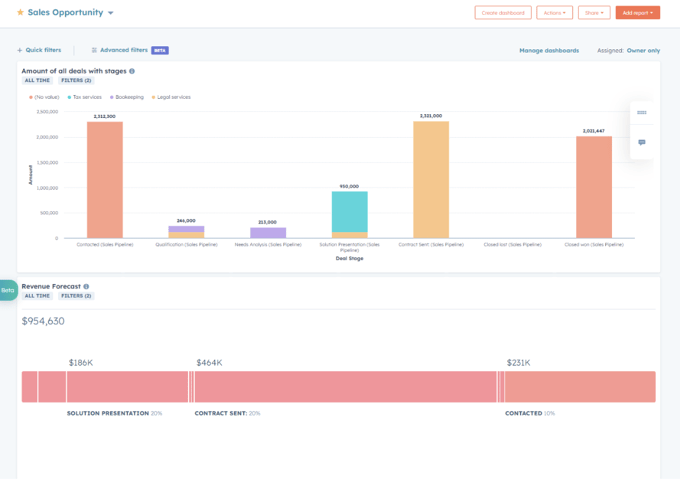The height and width of the screenshot is (494, 680).
Task: Toggle the Bookkeeping legend item
Action: pyautogui.click(x=127, y=97)
